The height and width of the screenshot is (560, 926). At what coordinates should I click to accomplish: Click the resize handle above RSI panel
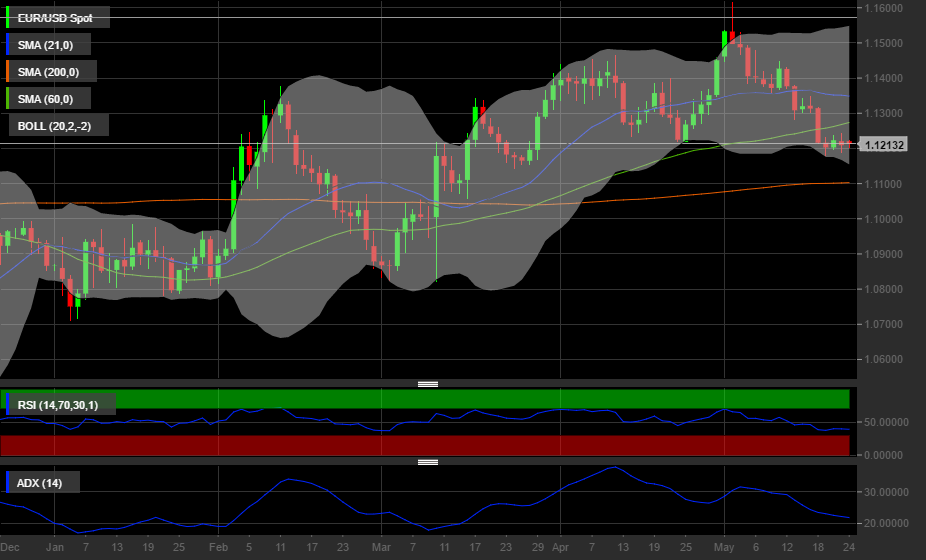coord(428,384)
